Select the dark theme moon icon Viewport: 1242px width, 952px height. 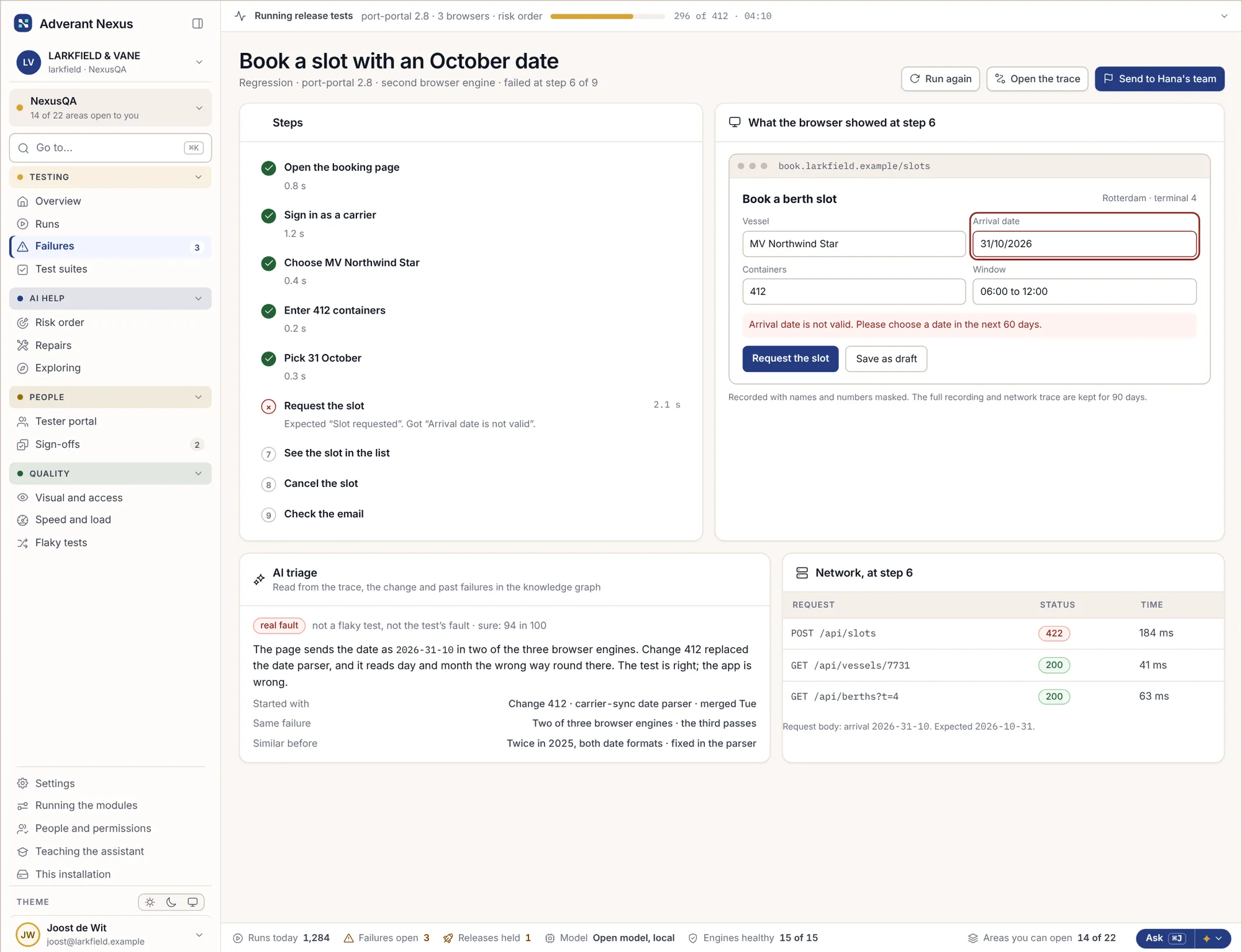[x=171, y=902]
